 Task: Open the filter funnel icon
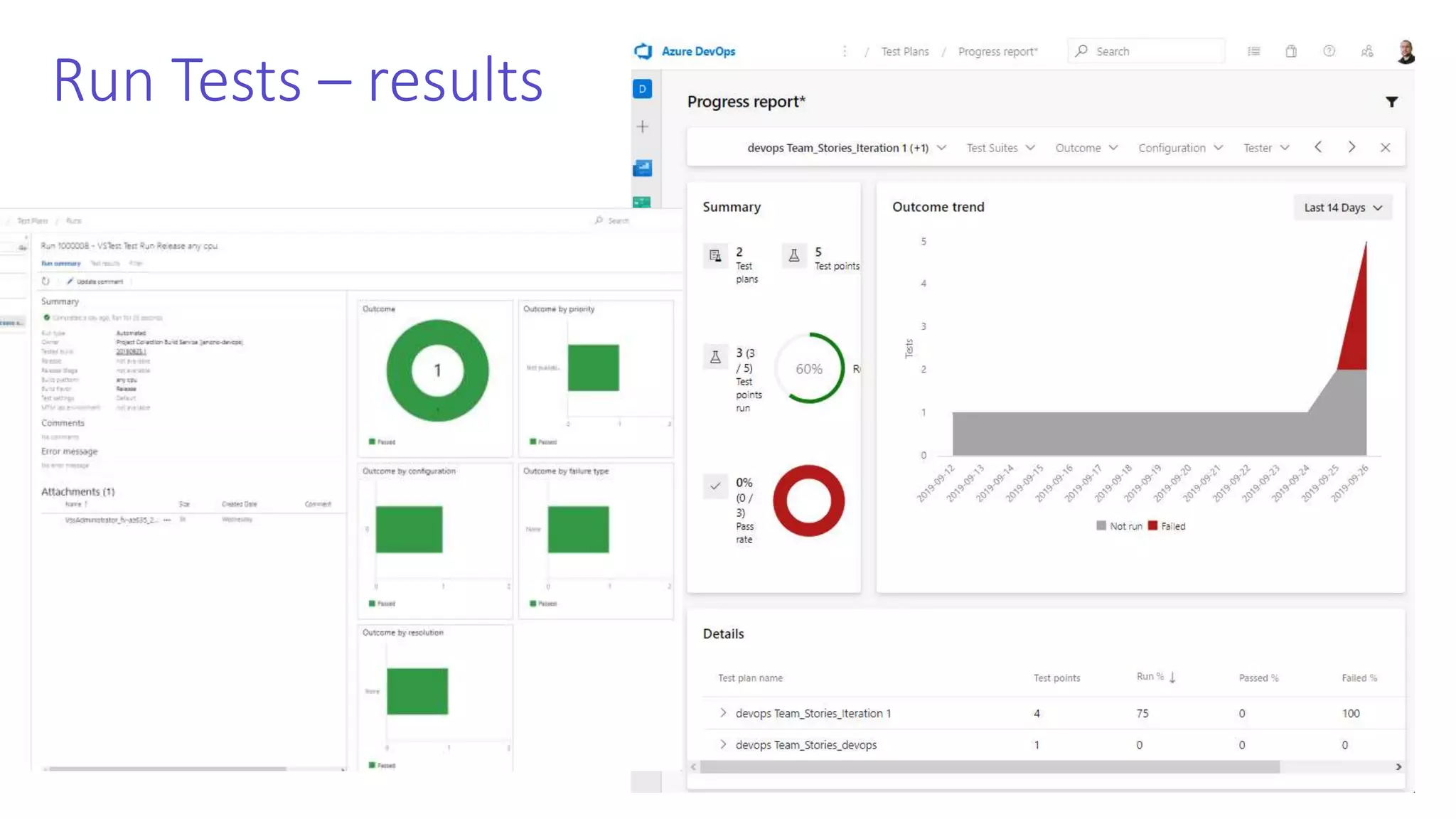(x=1391, y=102)
